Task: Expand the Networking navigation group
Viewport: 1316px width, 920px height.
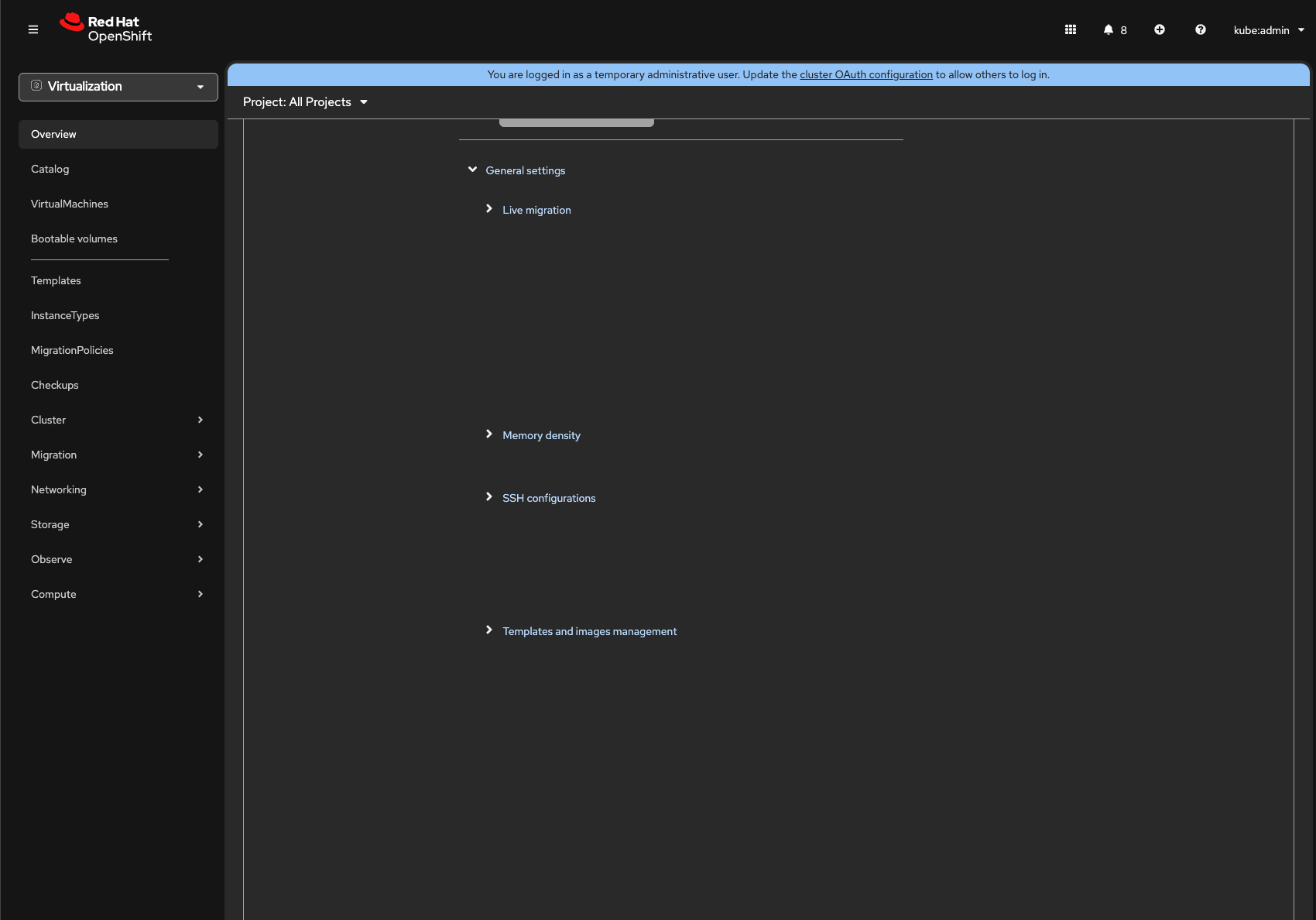Action: [118, 489]
